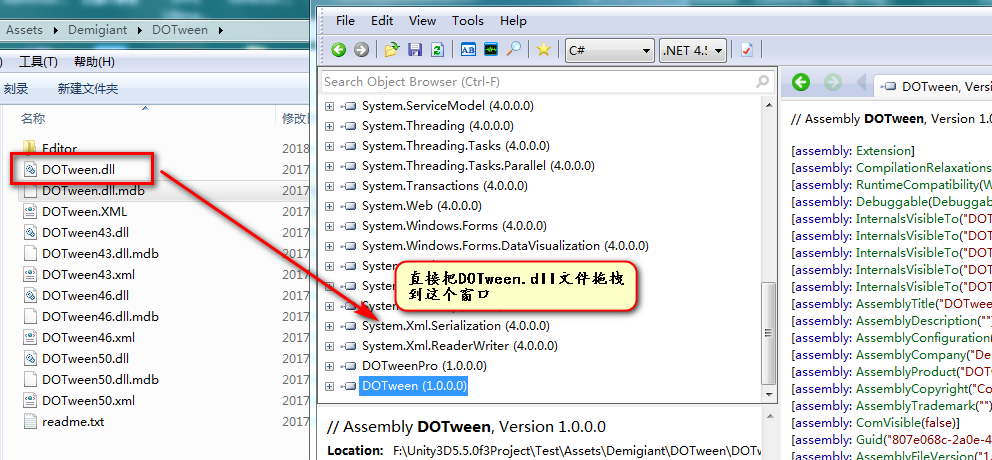Click the AssemblyTitle attribute line in the code
The width and height of the screenshot is (992, 460).
(891, 304)
